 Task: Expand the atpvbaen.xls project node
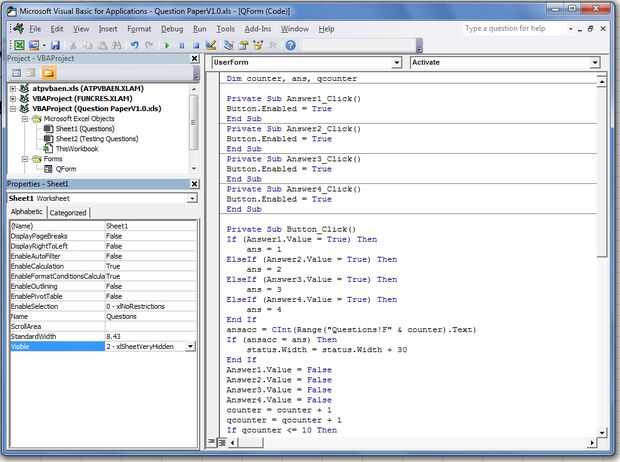pyautogui.click(x=13, y=89)
